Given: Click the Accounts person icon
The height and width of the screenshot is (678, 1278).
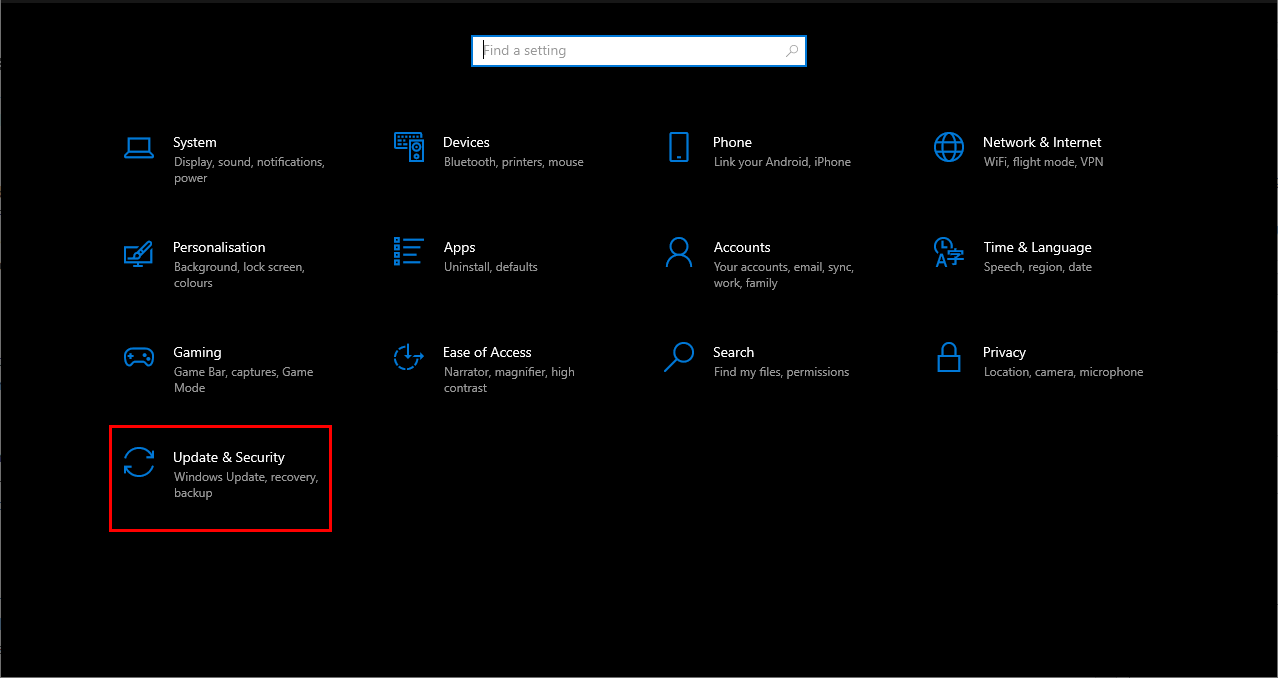Looking at the screenshot, I should (x=679, y=252).
